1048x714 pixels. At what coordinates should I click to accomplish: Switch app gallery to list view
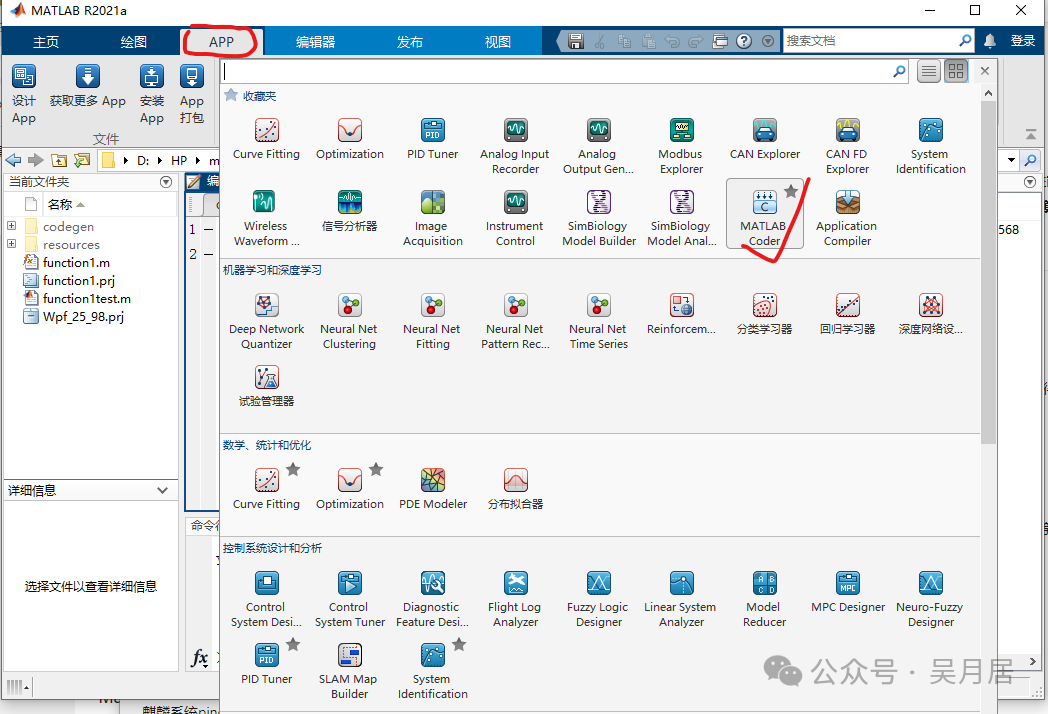928,71
